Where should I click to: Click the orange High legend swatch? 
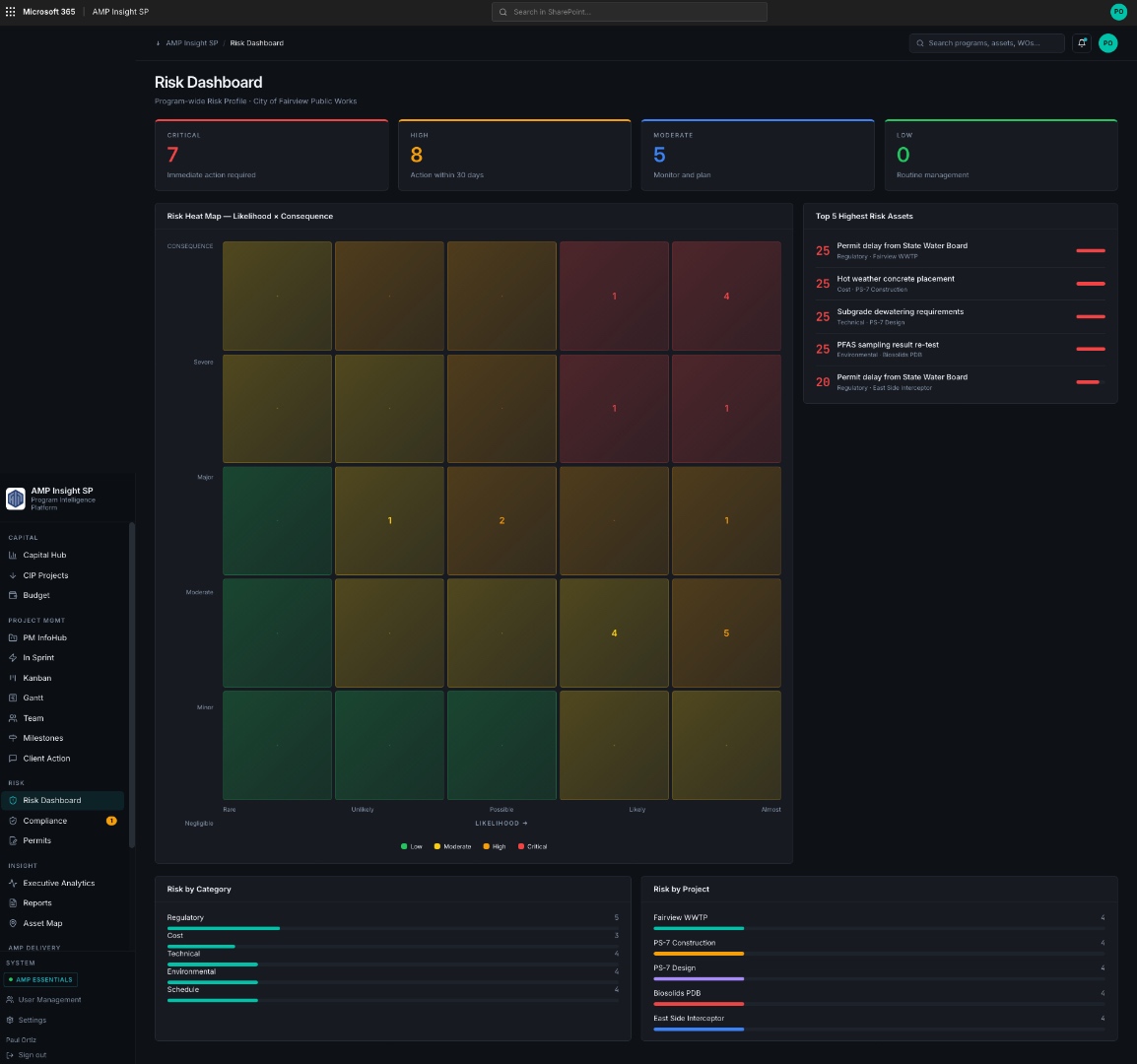486,846
